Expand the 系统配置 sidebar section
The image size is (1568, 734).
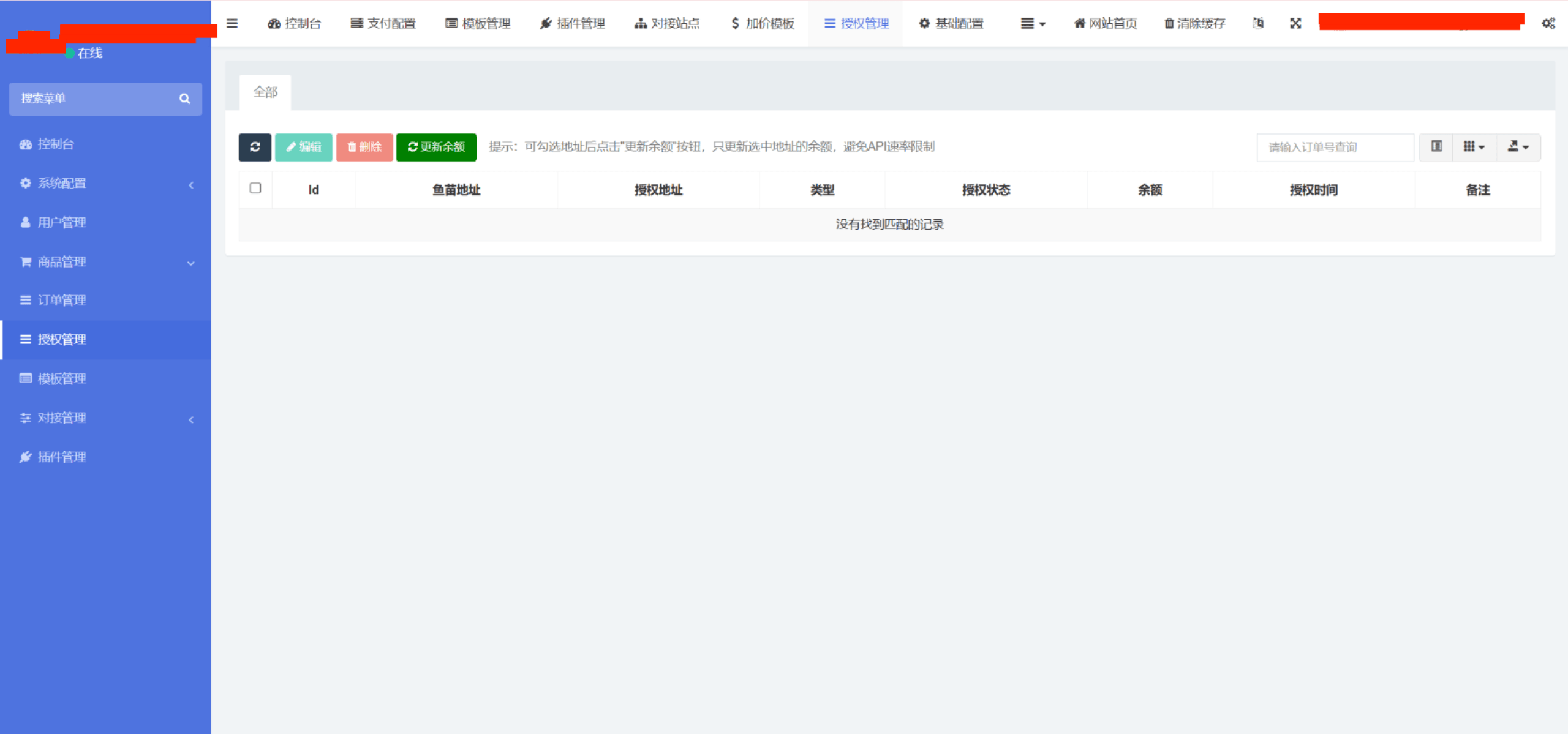[105, 183]
